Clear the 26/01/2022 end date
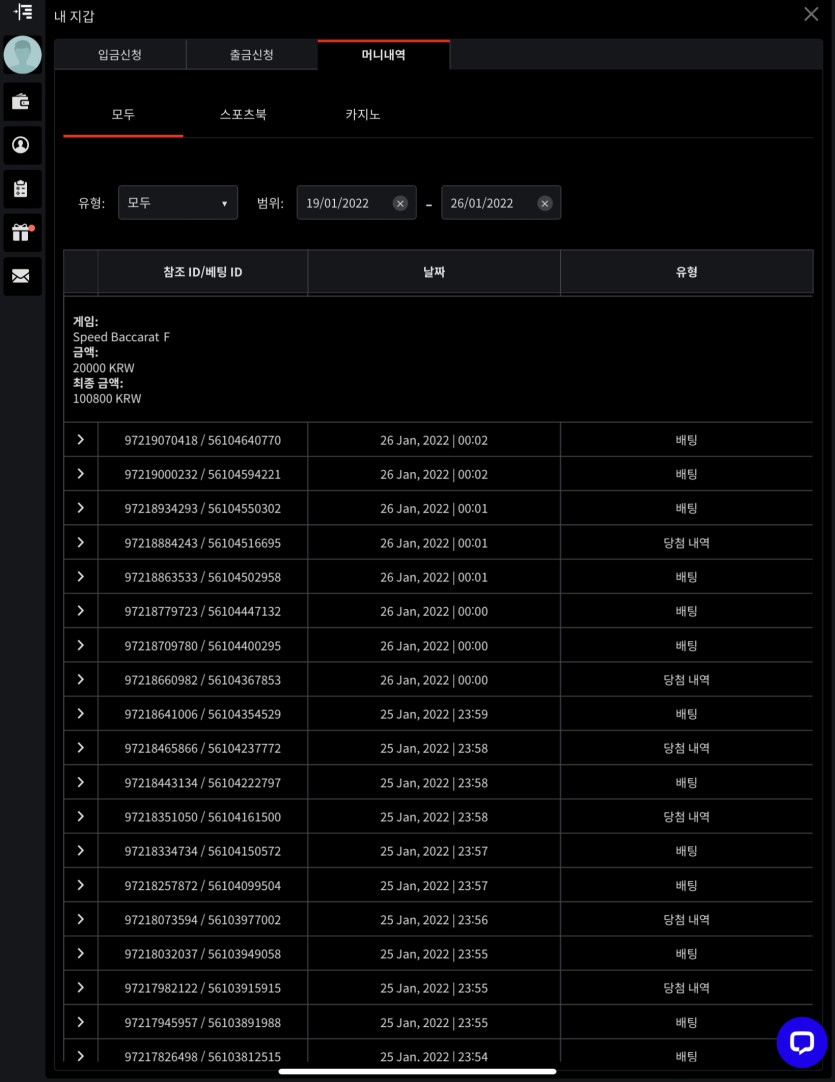This screenshot has width=835, height=1082. [x=544, y=204]
